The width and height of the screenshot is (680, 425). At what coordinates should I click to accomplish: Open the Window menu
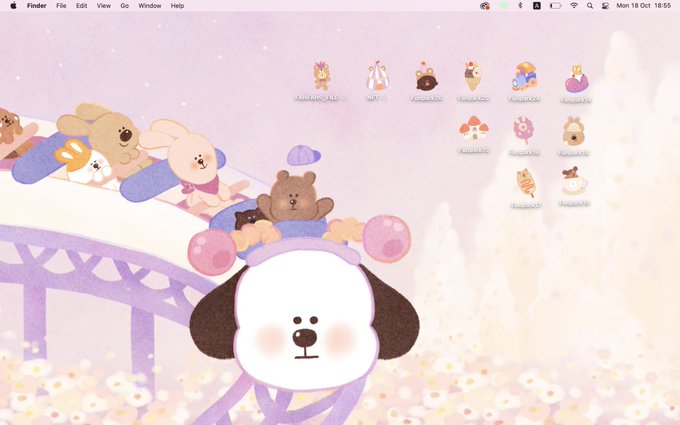coord(150,6)
